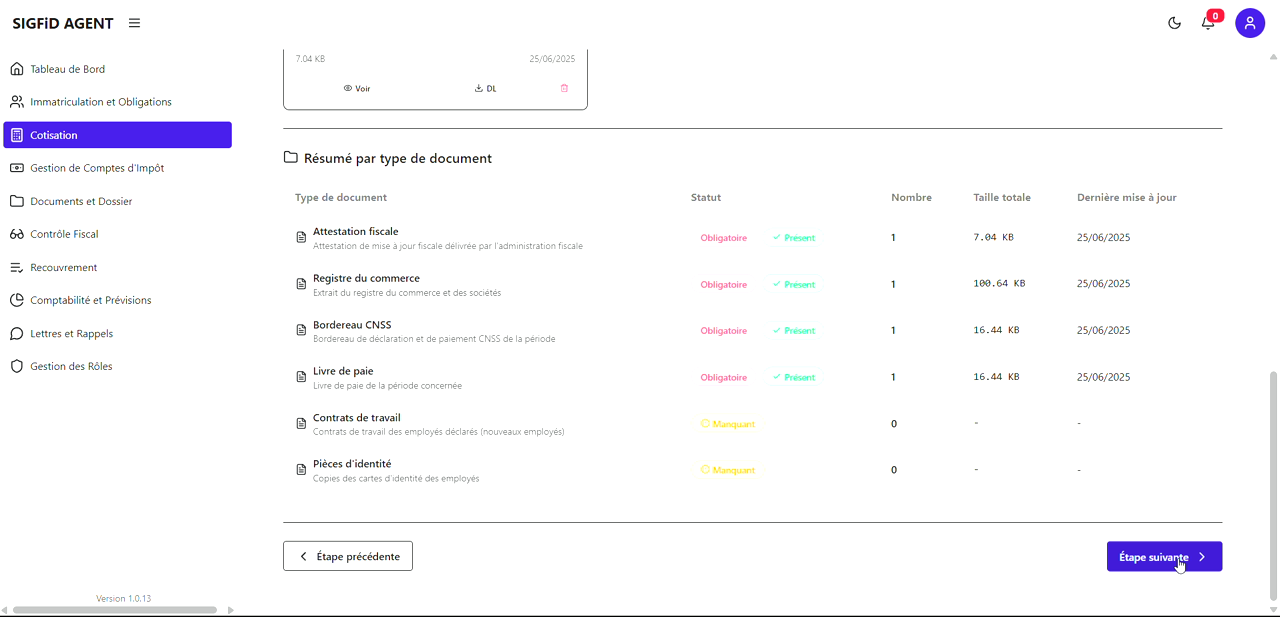1280x617 pixels.
Task: Open the notifications bell
Action: (1208, 23)
